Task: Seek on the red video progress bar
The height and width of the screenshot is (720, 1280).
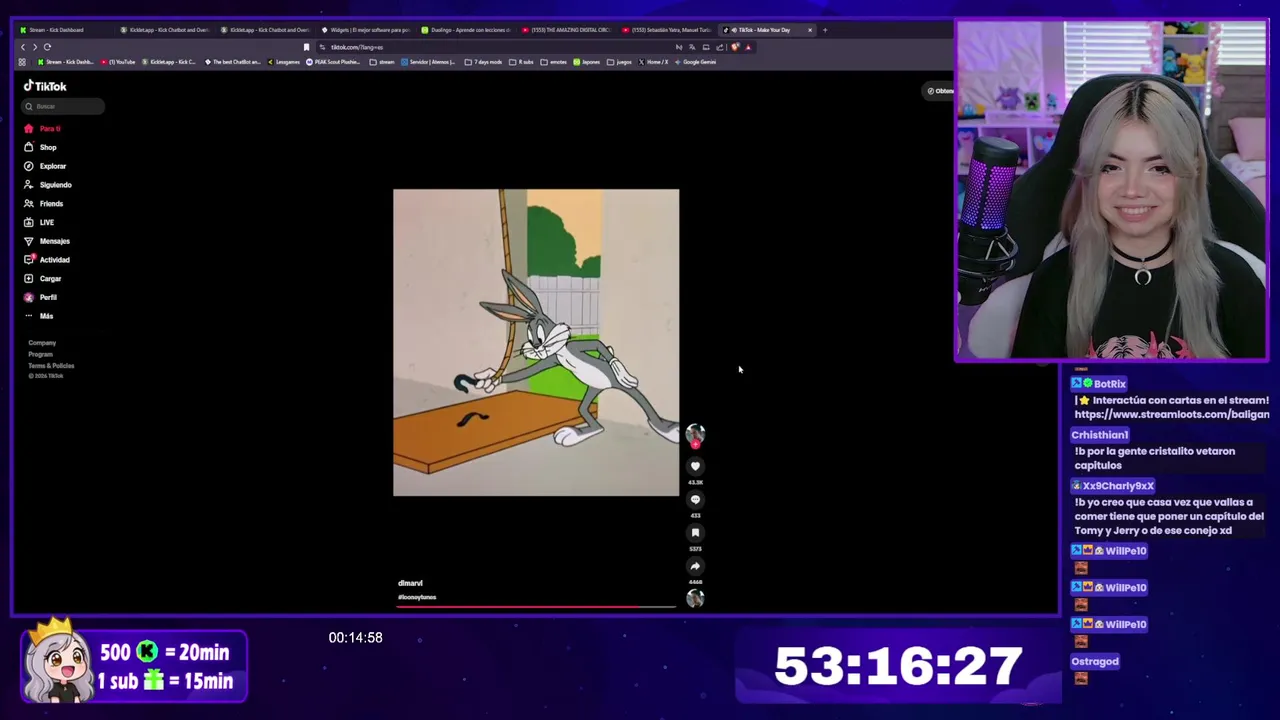Action: pyautogui.click(x=536, y=606)
